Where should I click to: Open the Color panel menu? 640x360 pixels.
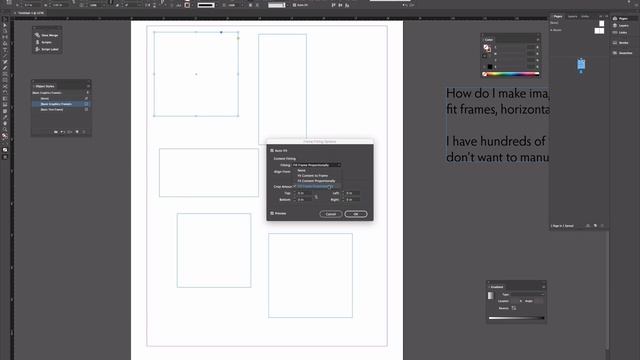(538, 40)
